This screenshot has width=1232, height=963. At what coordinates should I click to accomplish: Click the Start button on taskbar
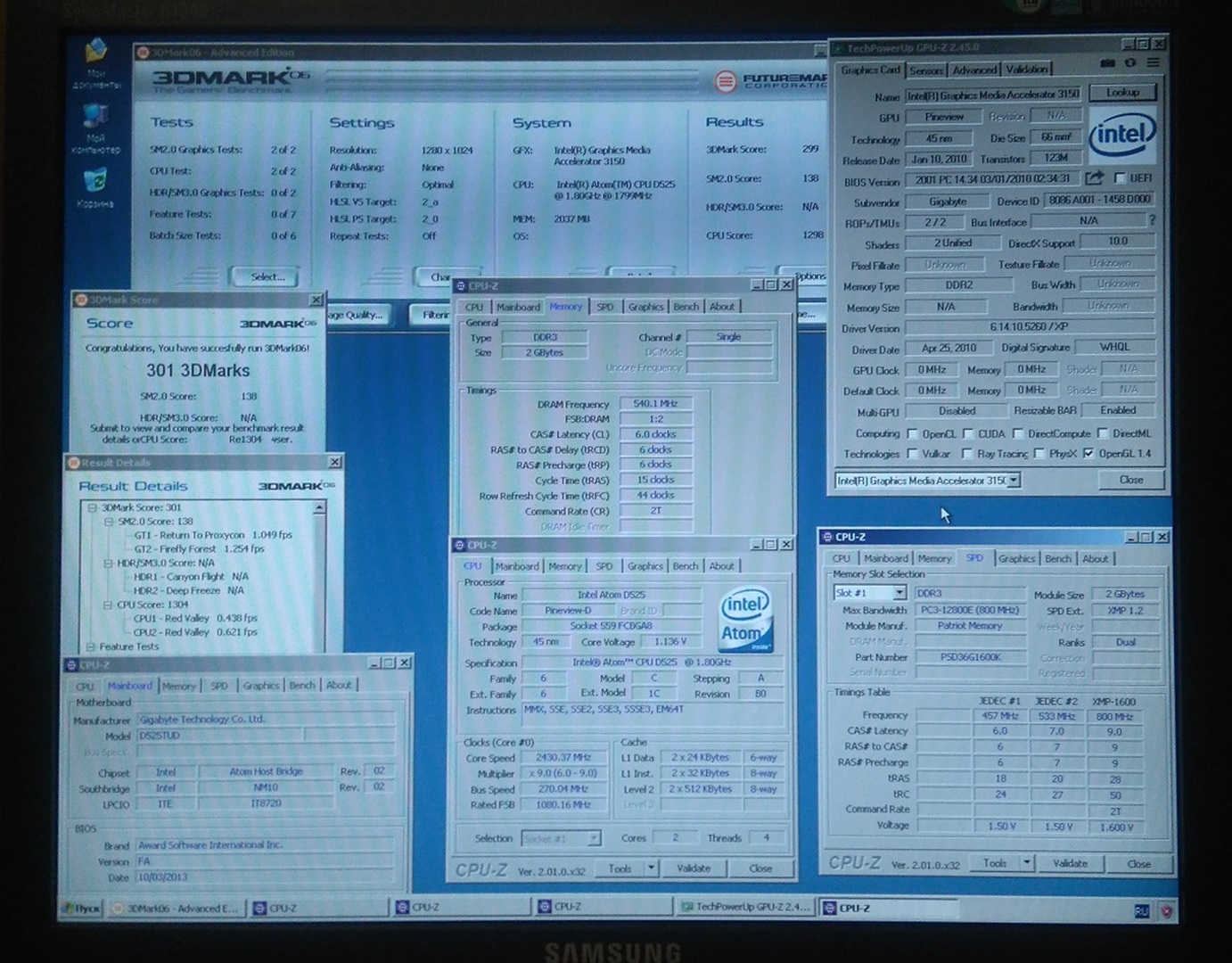coord(81,908)
